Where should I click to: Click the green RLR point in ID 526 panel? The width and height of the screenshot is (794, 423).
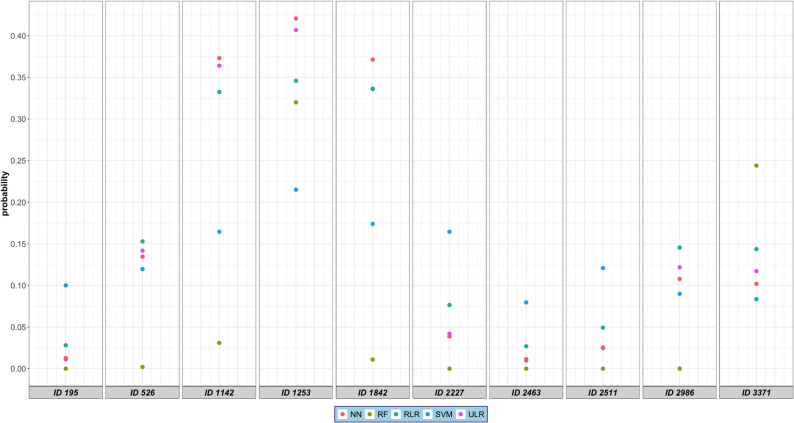(142, 242)
